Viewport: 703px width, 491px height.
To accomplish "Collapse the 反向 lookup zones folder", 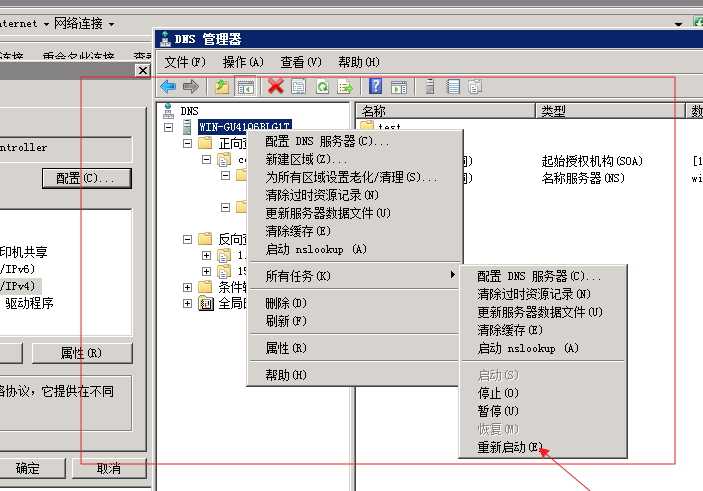I will click(187, 239).
